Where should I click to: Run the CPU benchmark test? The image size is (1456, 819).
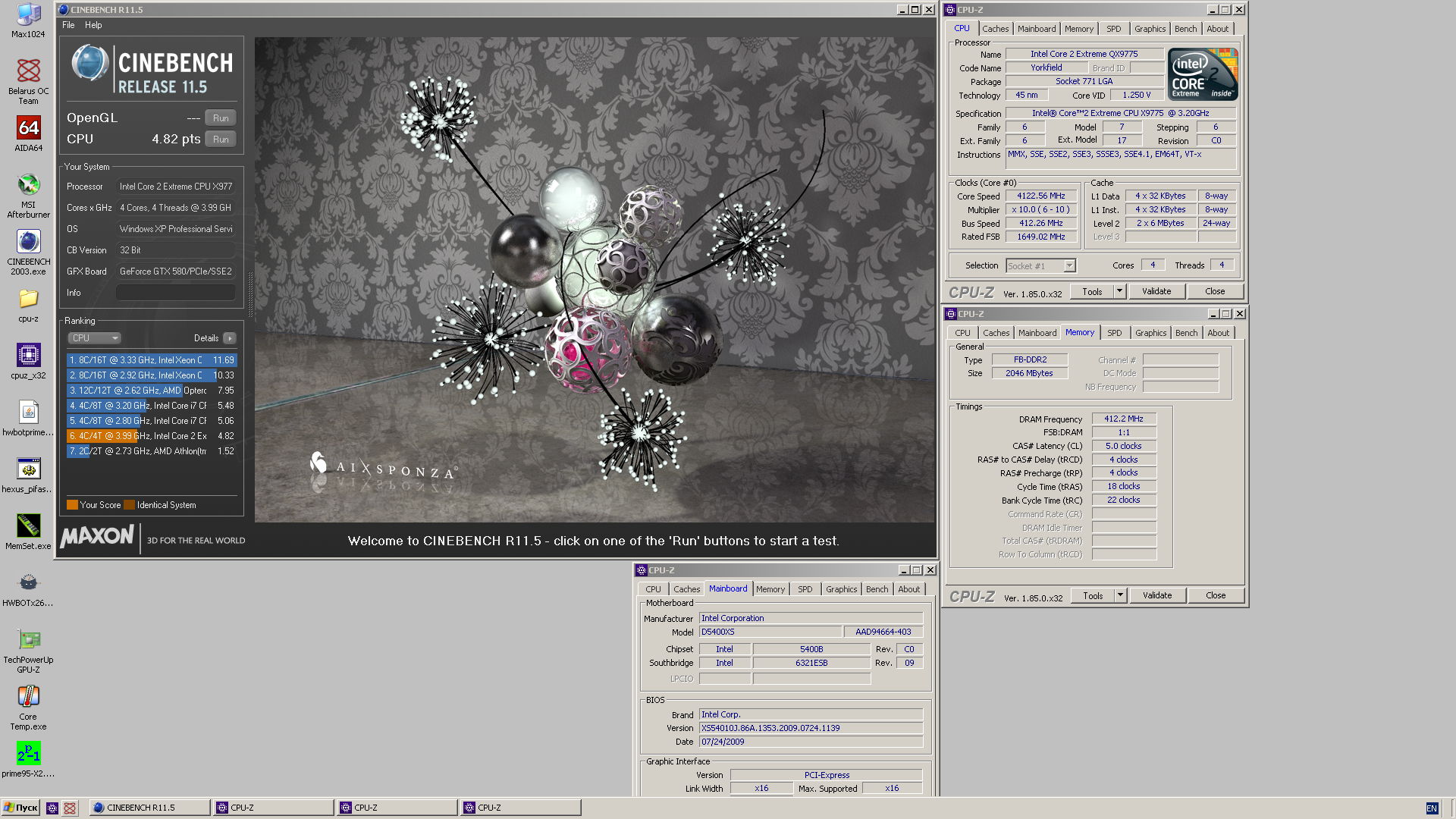tap(221, 139)
